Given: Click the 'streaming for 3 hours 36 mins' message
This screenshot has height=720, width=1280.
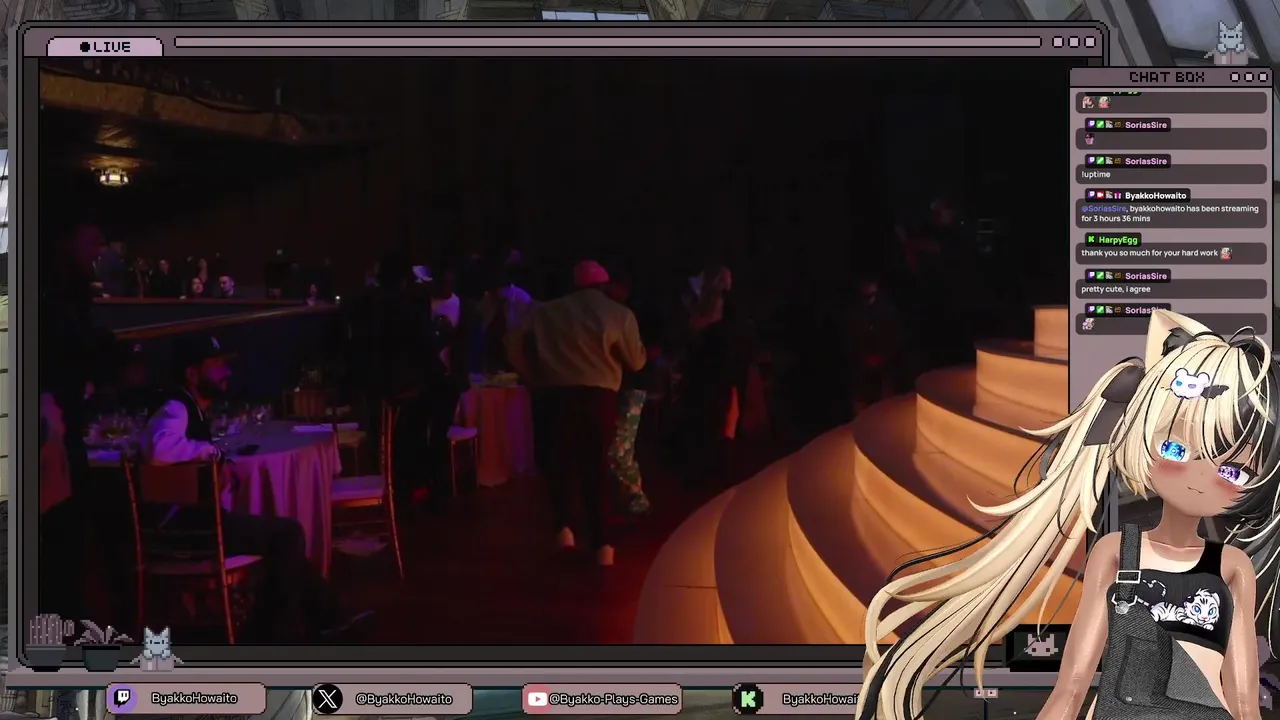Looking at the screenshot, I should click(x=1170, y=214).
